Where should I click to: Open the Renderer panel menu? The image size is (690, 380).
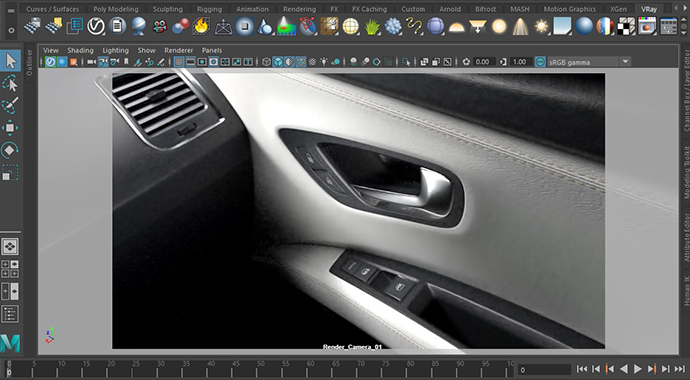click(x=179, y=50)
